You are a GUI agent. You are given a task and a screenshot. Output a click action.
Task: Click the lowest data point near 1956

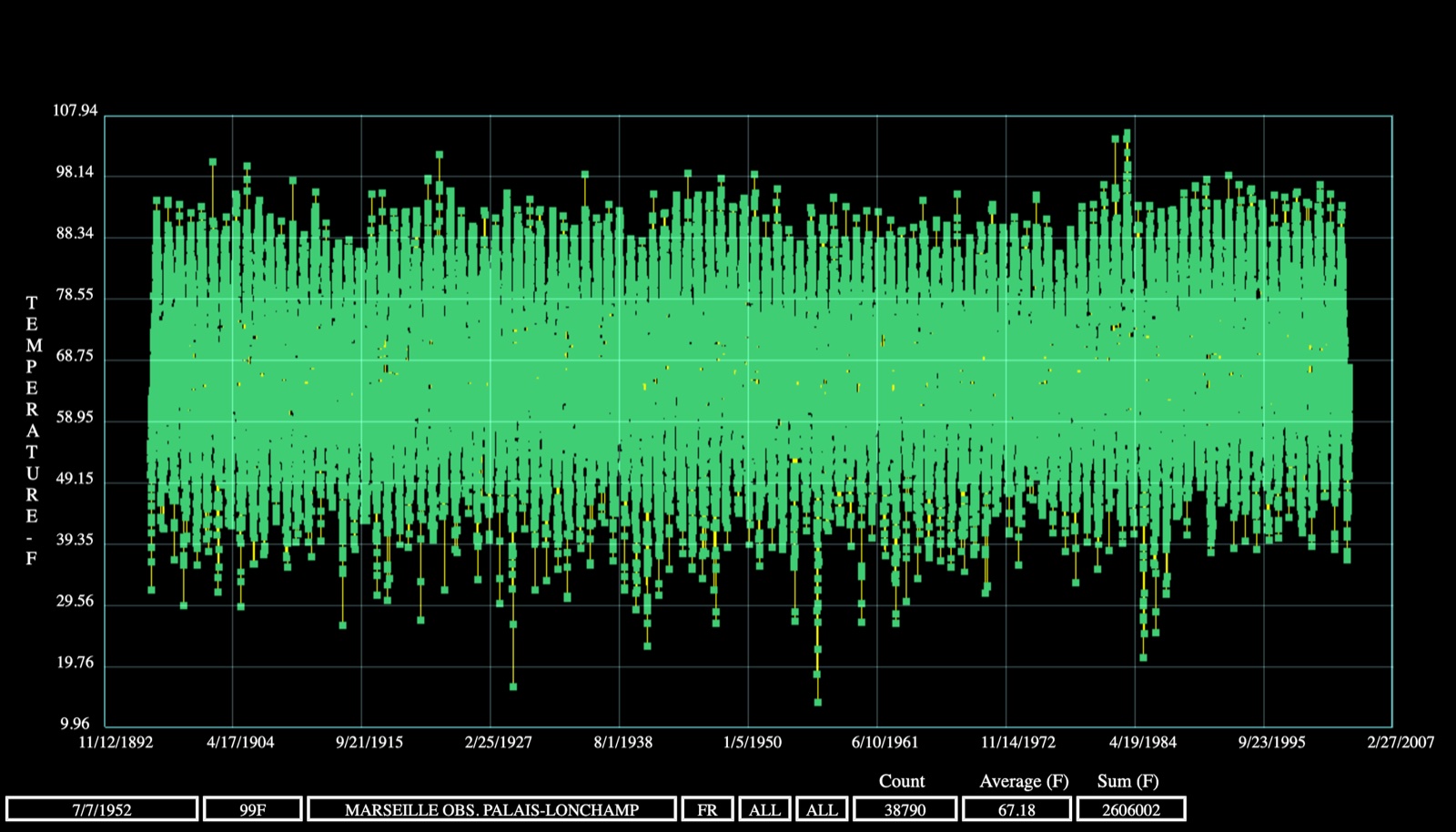click(818, 702)
